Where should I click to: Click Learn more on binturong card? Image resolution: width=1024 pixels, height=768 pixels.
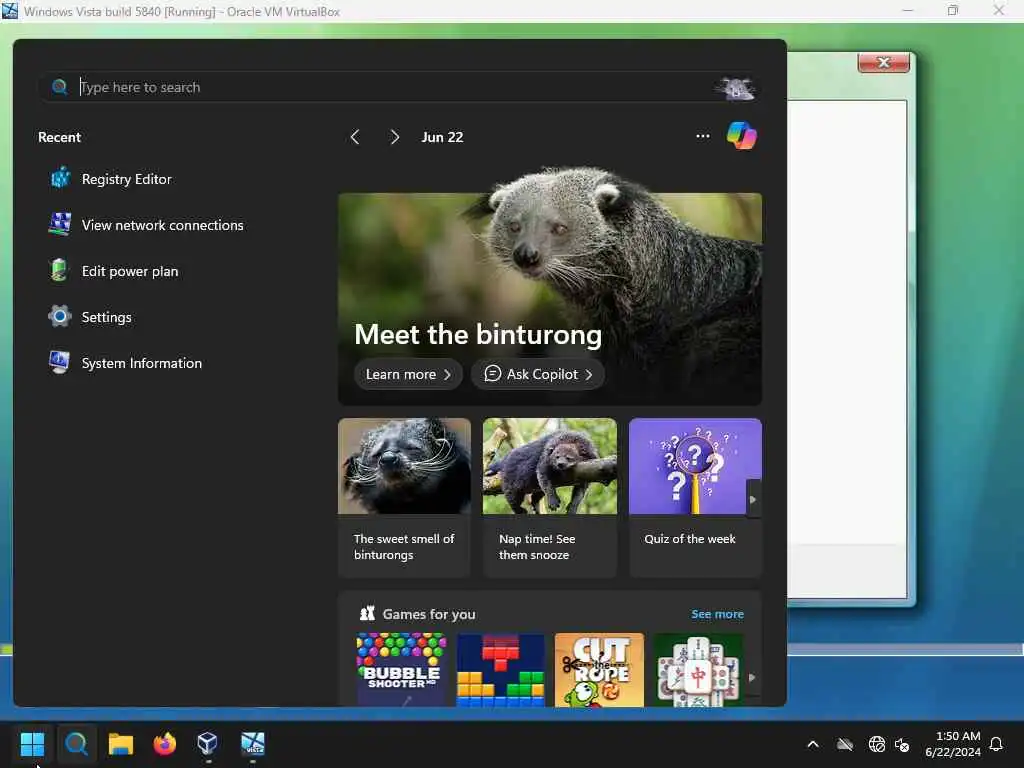click(x=408, y=374)
